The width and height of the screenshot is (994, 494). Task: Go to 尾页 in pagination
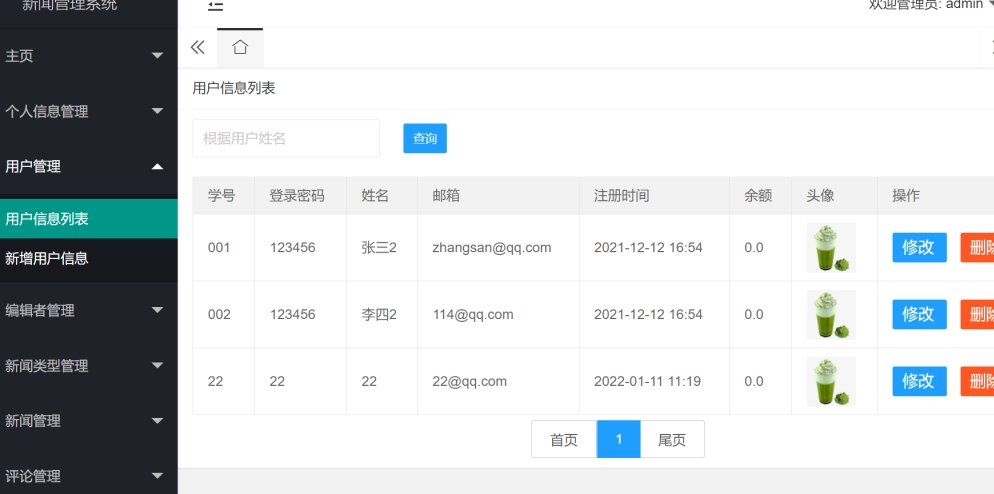pos(672,439)
